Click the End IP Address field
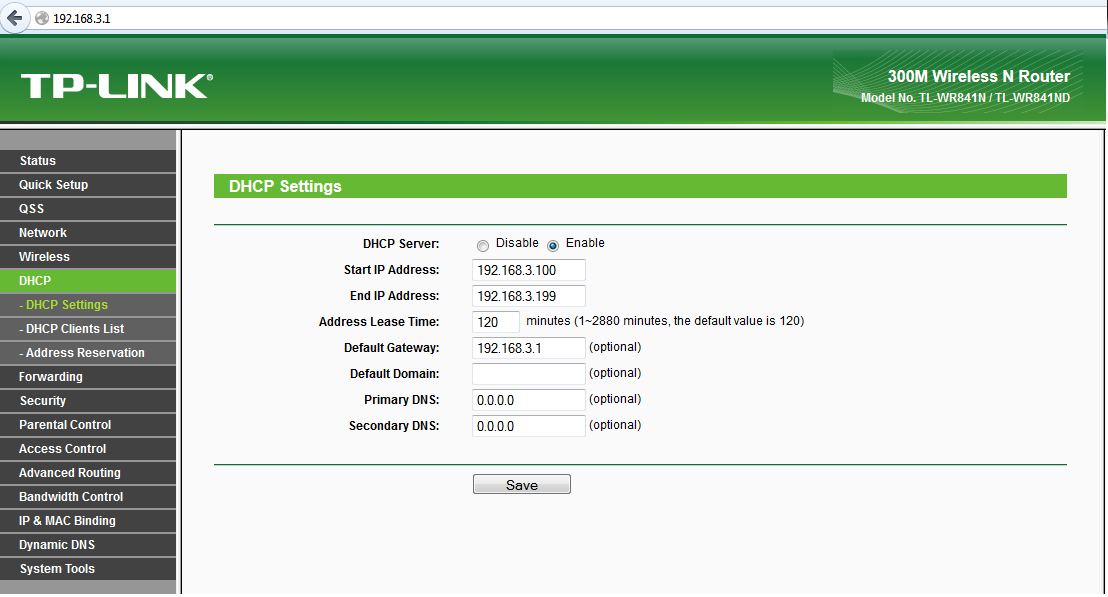This screenshot has width=1108, height=597. pos(529,297)
